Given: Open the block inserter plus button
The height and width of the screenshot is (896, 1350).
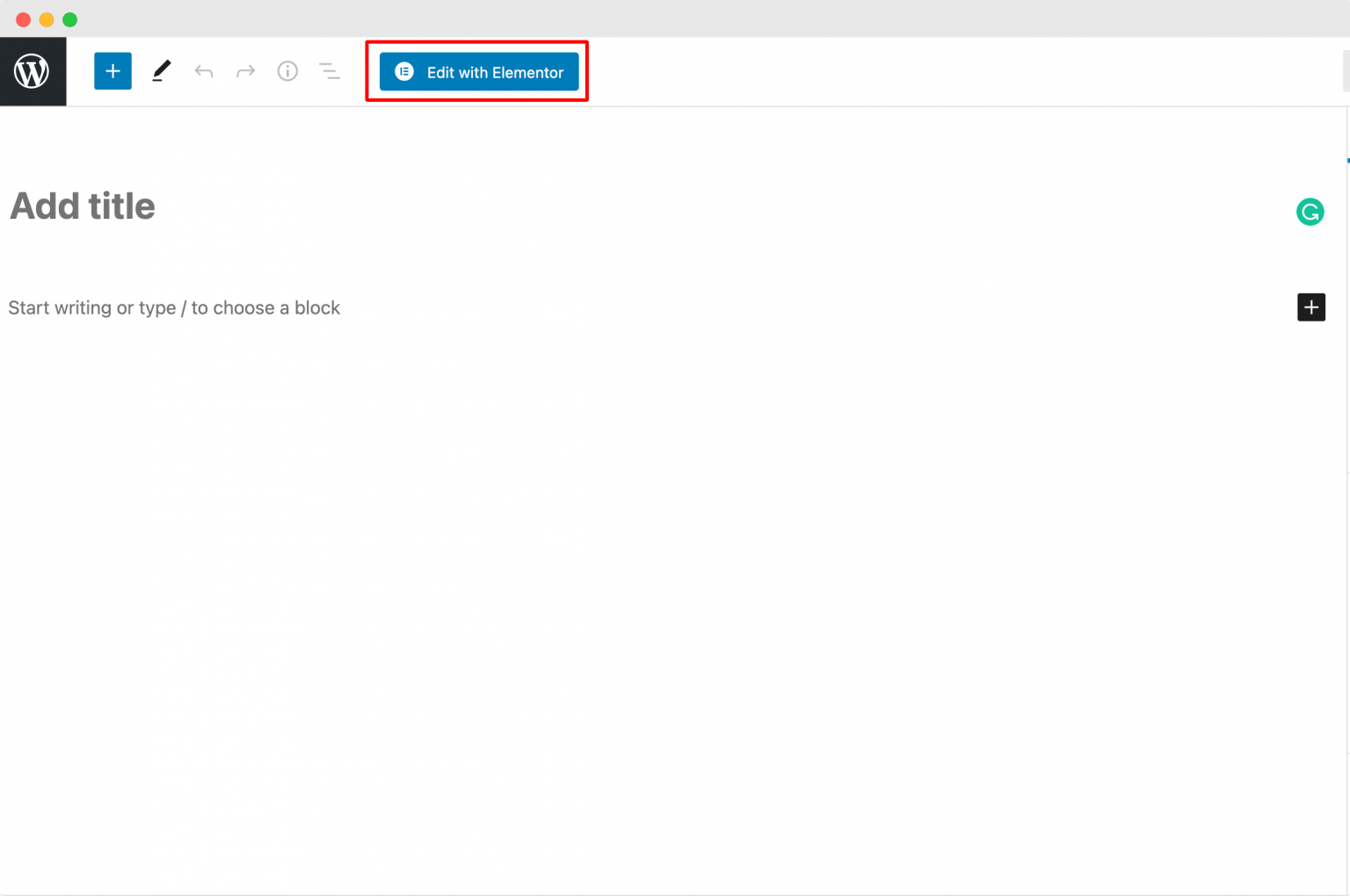Looking at the screenshot, I should click(112, 71).
